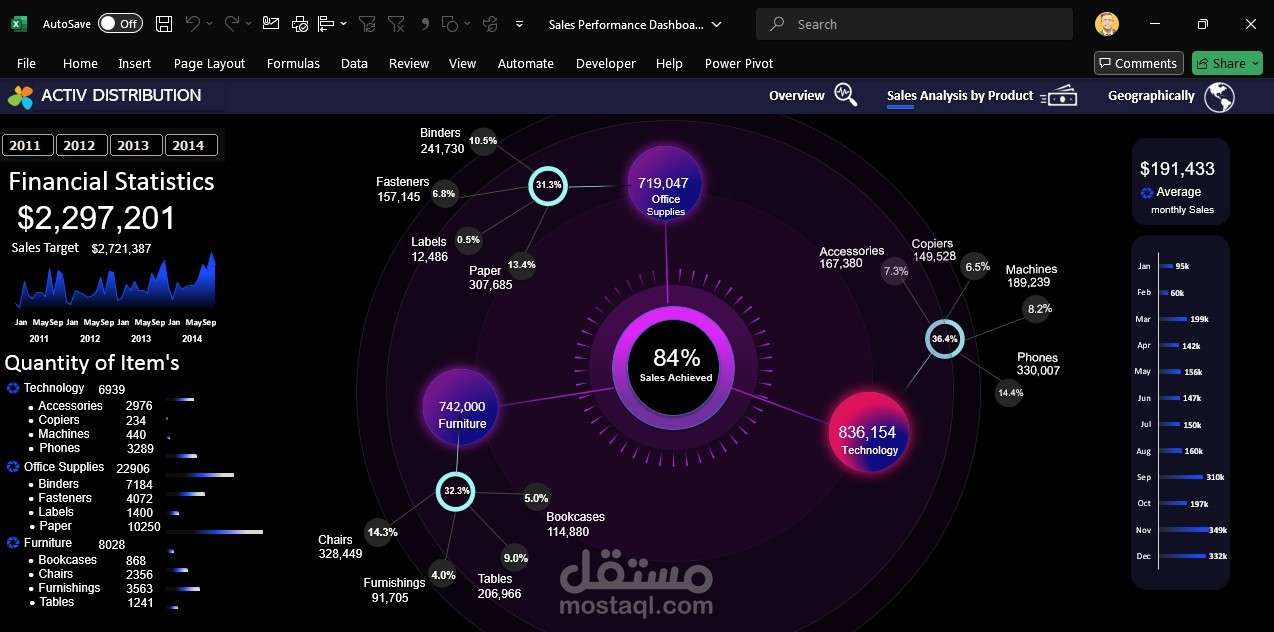Expand the Share button dropdown arrow
The height and width of the screenshot is (632, 1274).
[1256, 63]
